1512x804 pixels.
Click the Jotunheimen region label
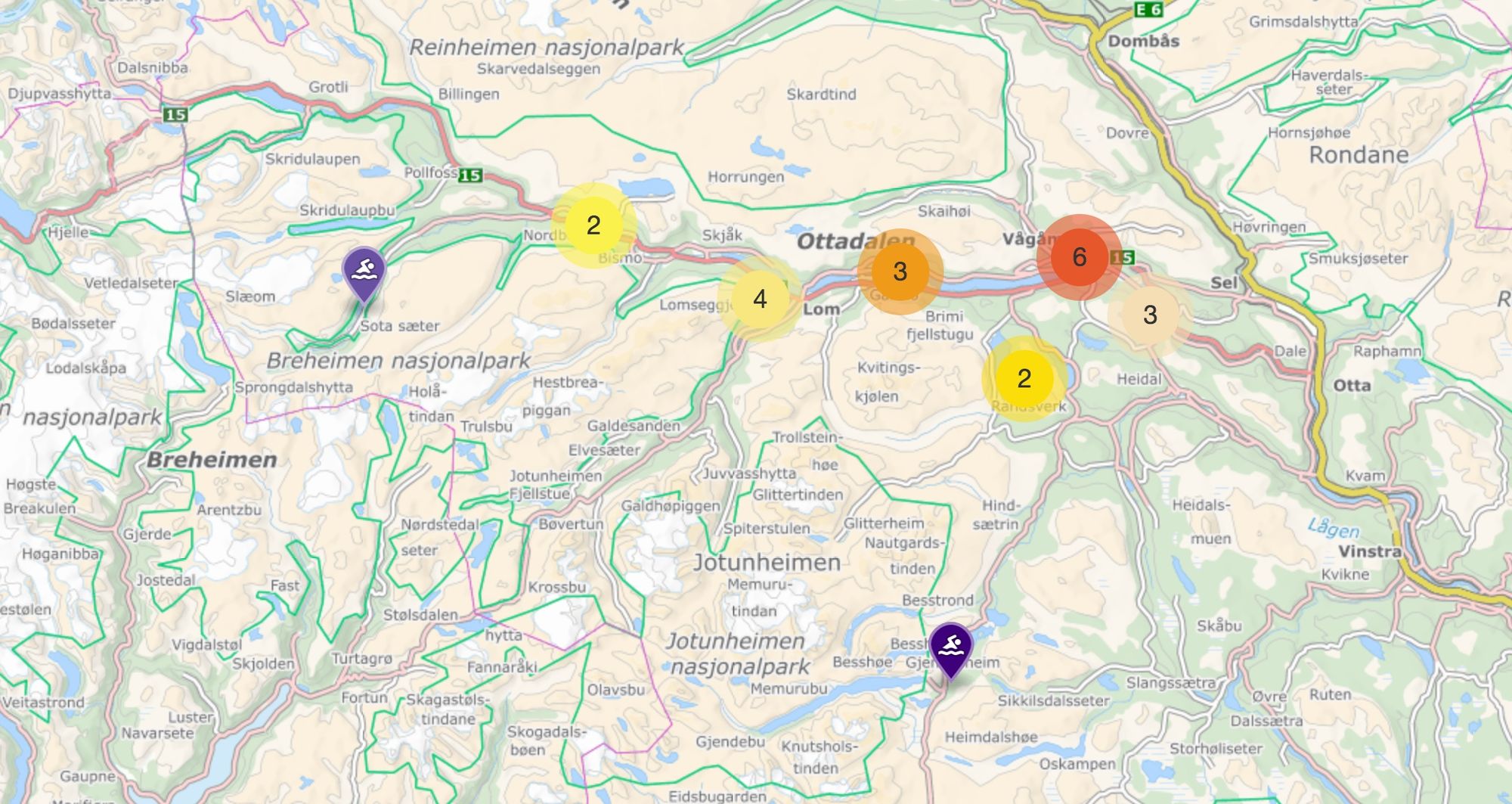(767, 563)
